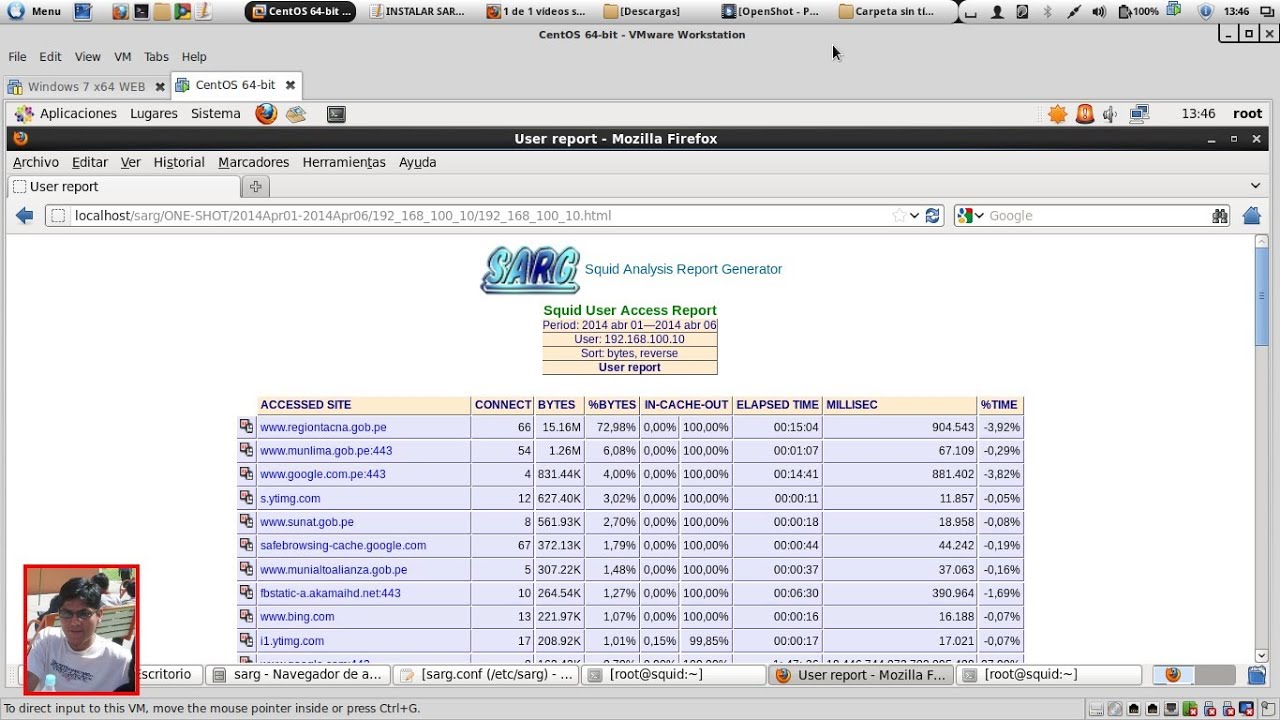The width and height of the screenshot is (1280, 720).
Task: Click the User report title cell
Action: 630,367
